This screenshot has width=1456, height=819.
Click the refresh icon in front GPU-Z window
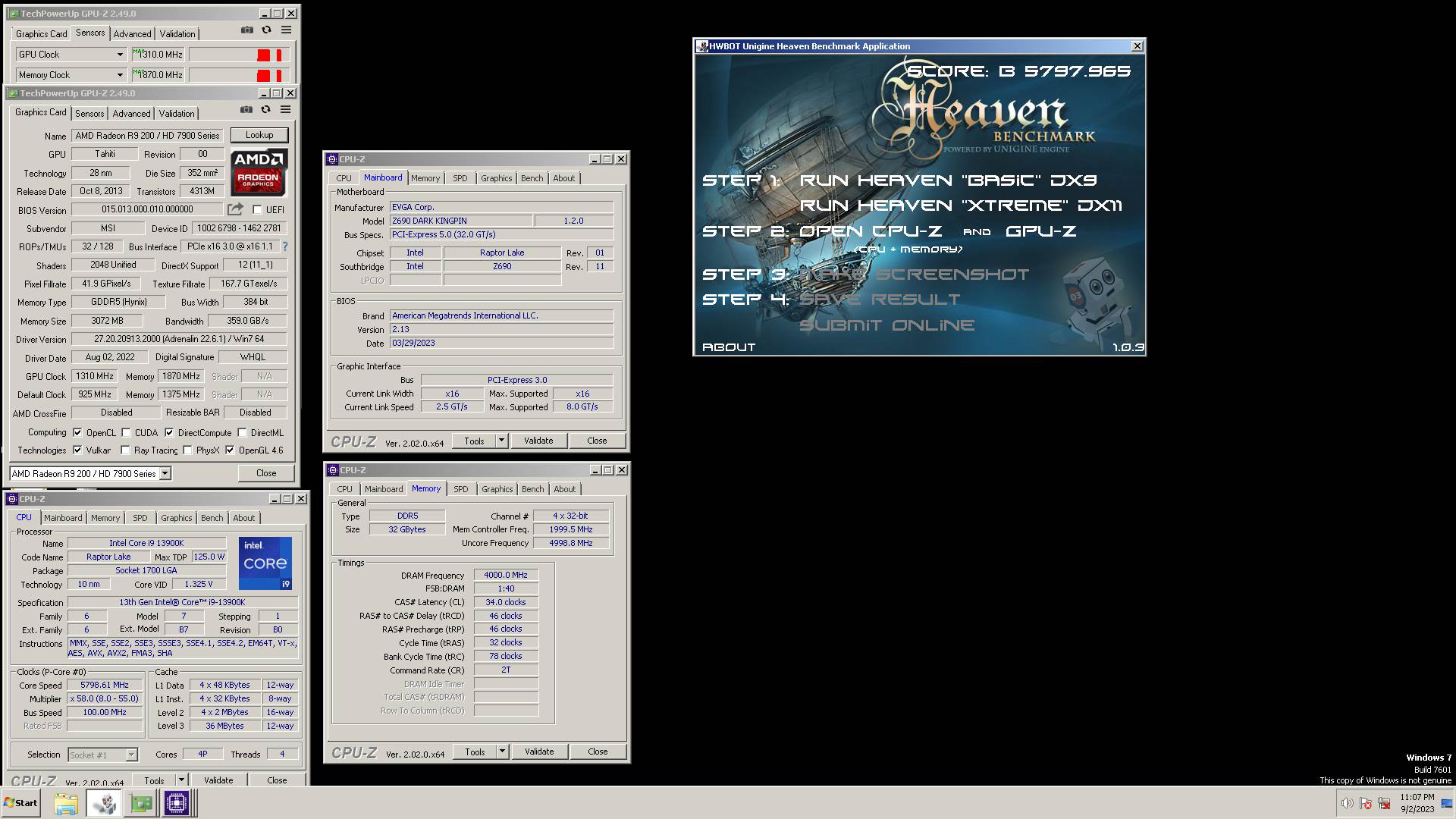tap(266, 110)
